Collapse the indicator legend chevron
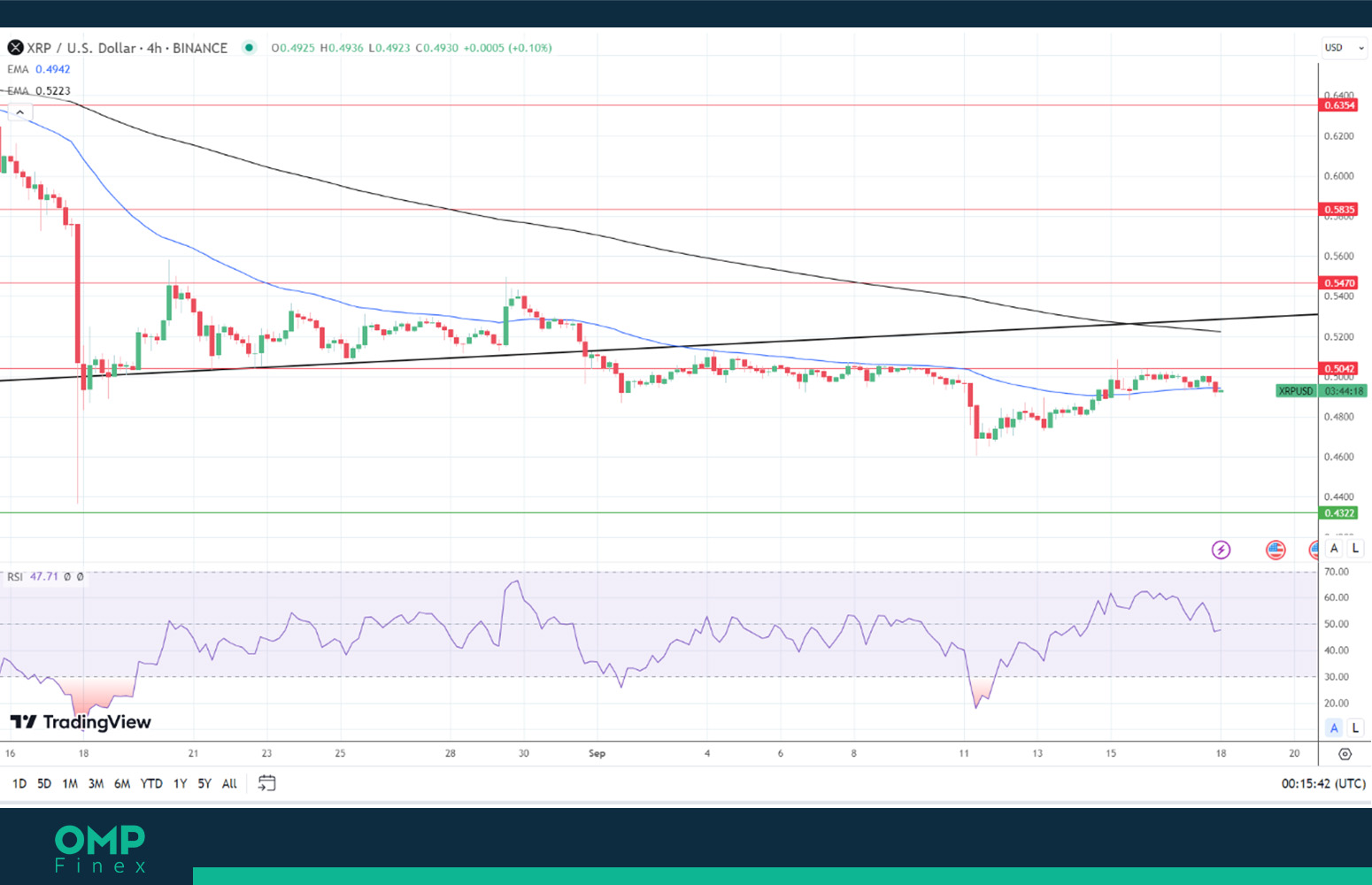Screen dimensions: 1372x885 pyautogui.click(x=19, y=112)
